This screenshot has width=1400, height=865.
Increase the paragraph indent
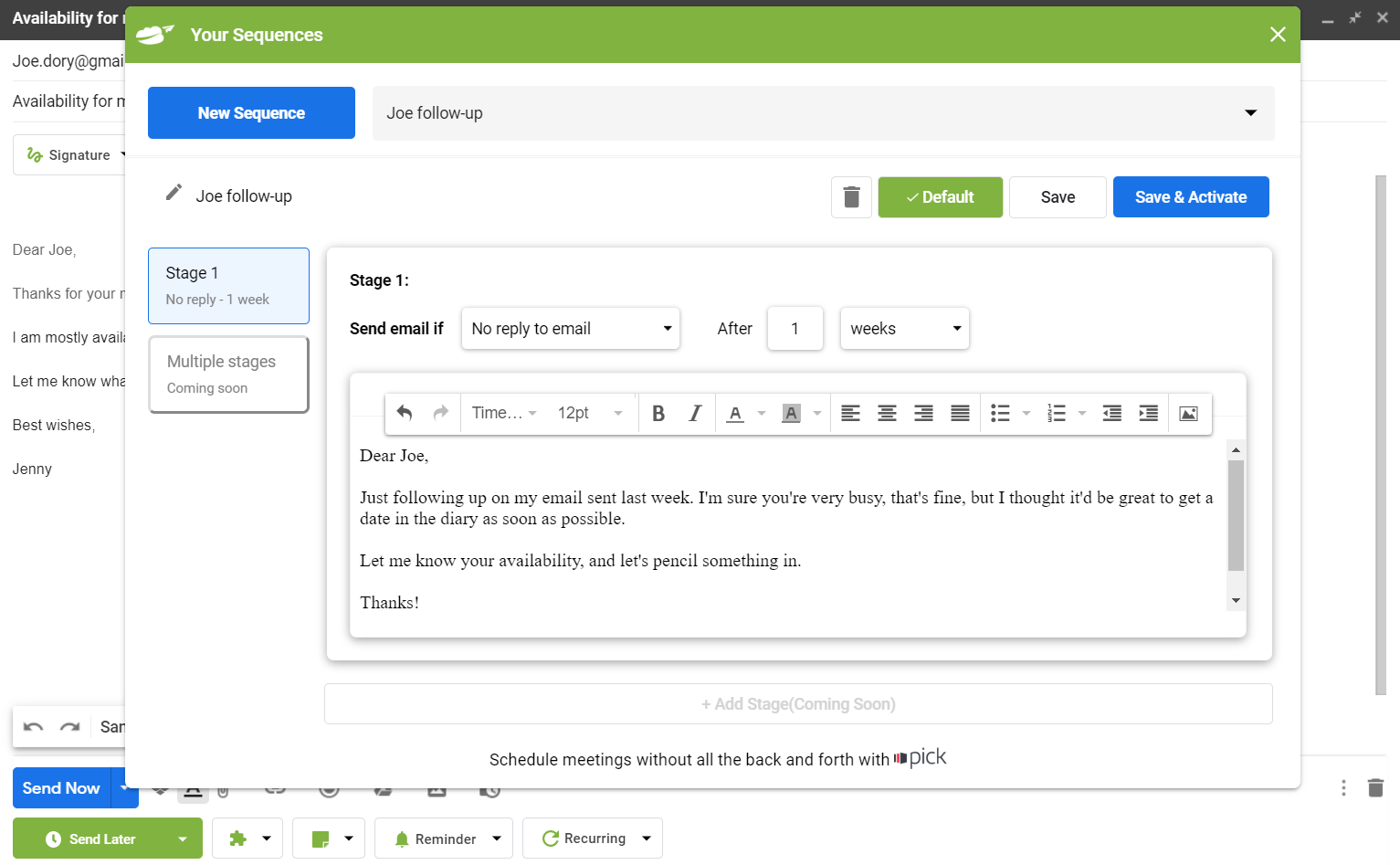click(x=1148, y=414)
